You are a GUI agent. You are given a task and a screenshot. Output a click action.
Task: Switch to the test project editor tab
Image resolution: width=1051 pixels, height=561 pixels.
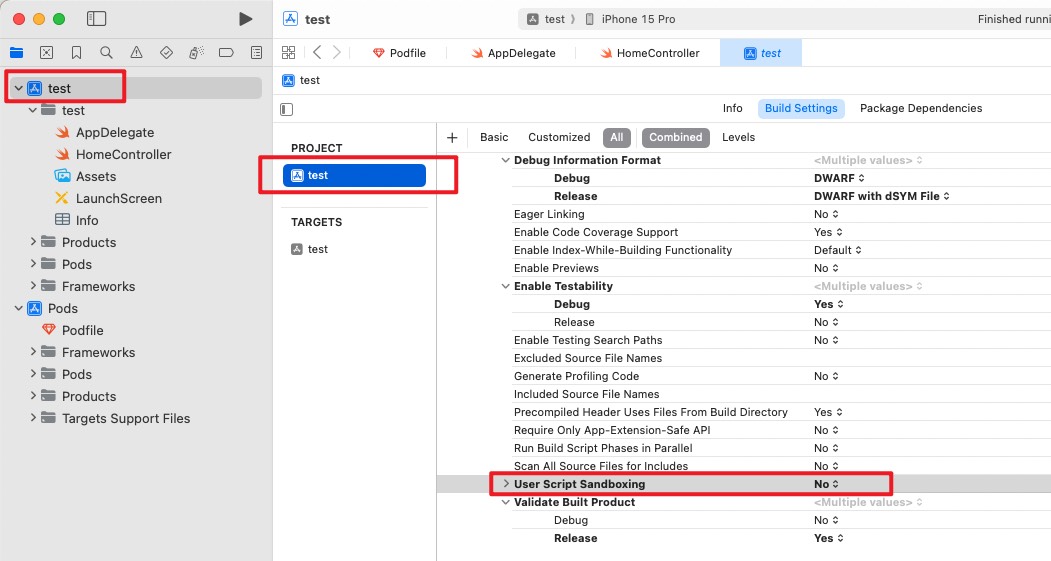click(761, 53)
